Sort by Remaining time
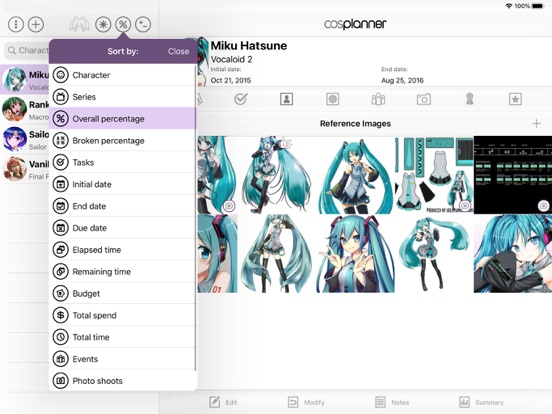Screen dimensions: 552x414 (x=122, y=271)
